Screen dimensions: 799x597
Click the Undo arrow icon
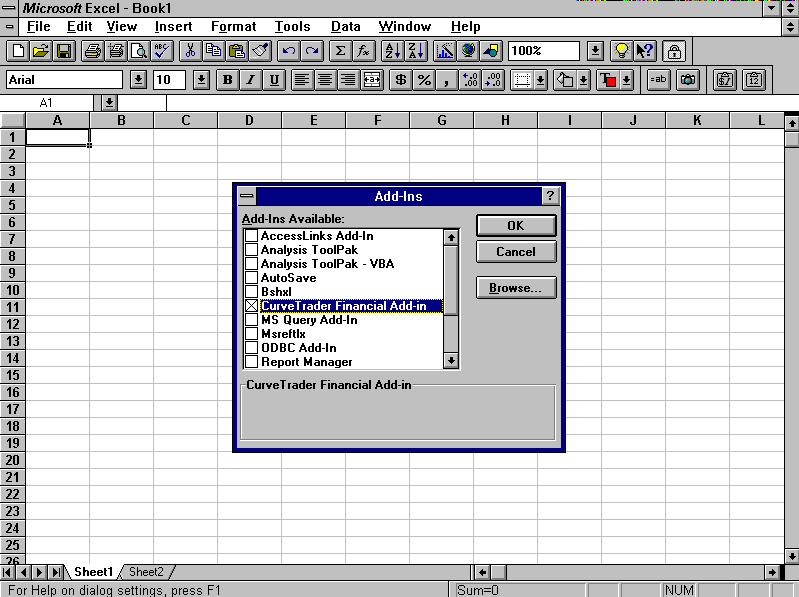288,51
